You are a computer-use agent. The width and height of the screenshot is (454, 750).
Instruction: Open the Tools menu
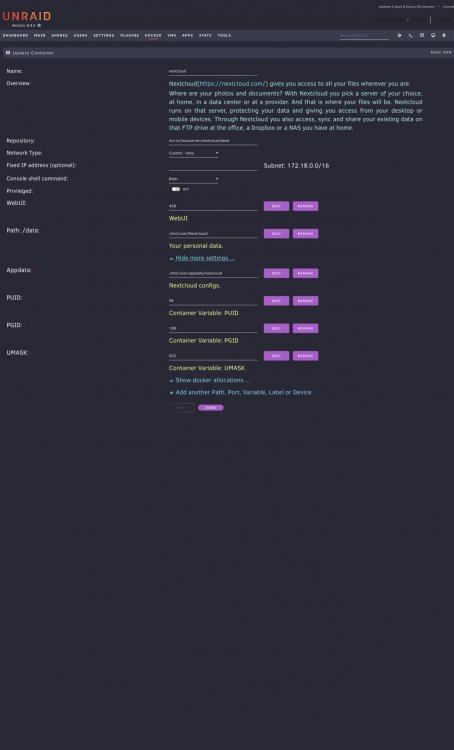pyautogui.click(x=224, y=35)
